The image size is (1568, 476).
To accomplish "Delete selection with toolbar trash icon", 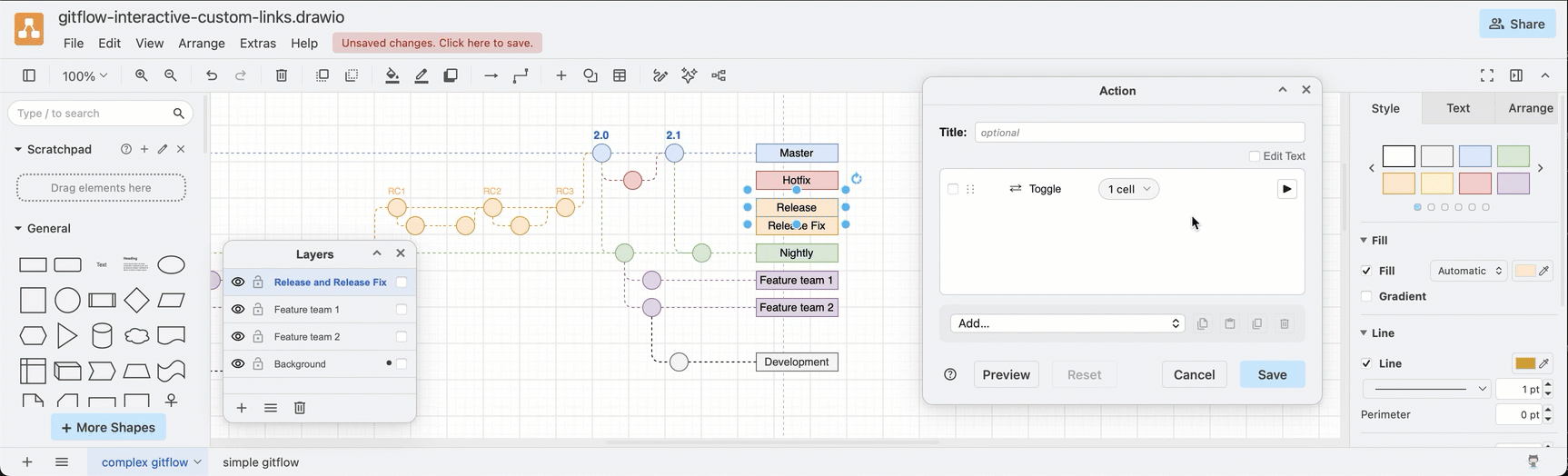I will coord(282,76).
